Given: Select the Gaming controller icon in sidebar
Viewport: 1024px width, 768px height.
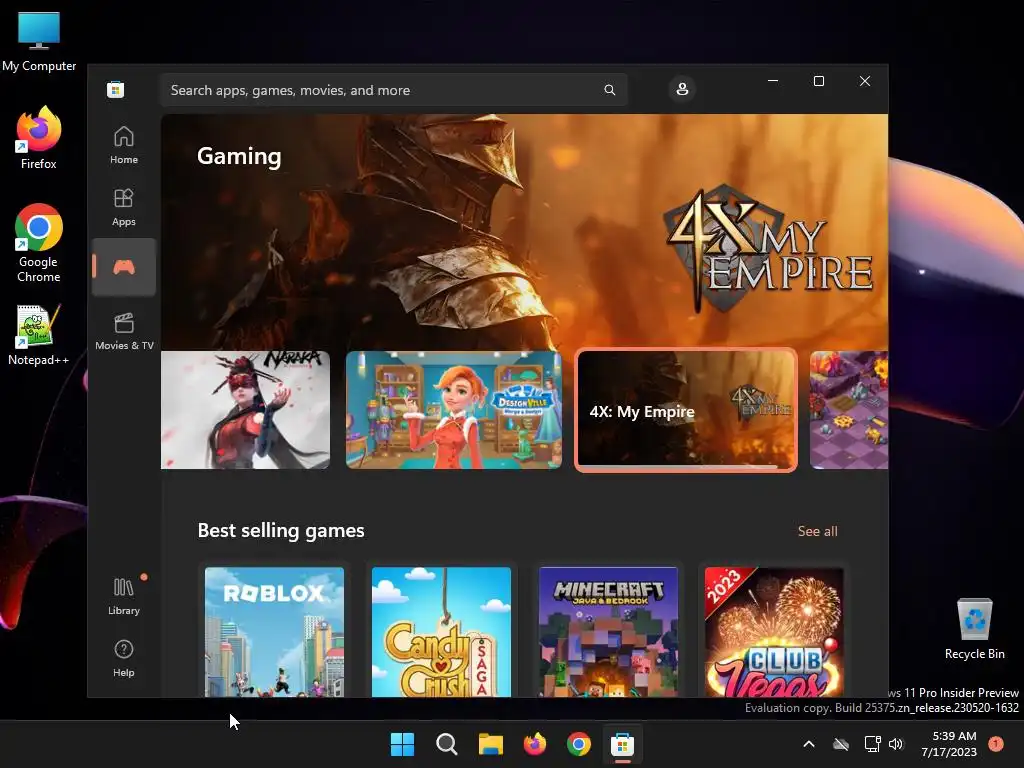Looking at the screenshot, I should [123, 267].
